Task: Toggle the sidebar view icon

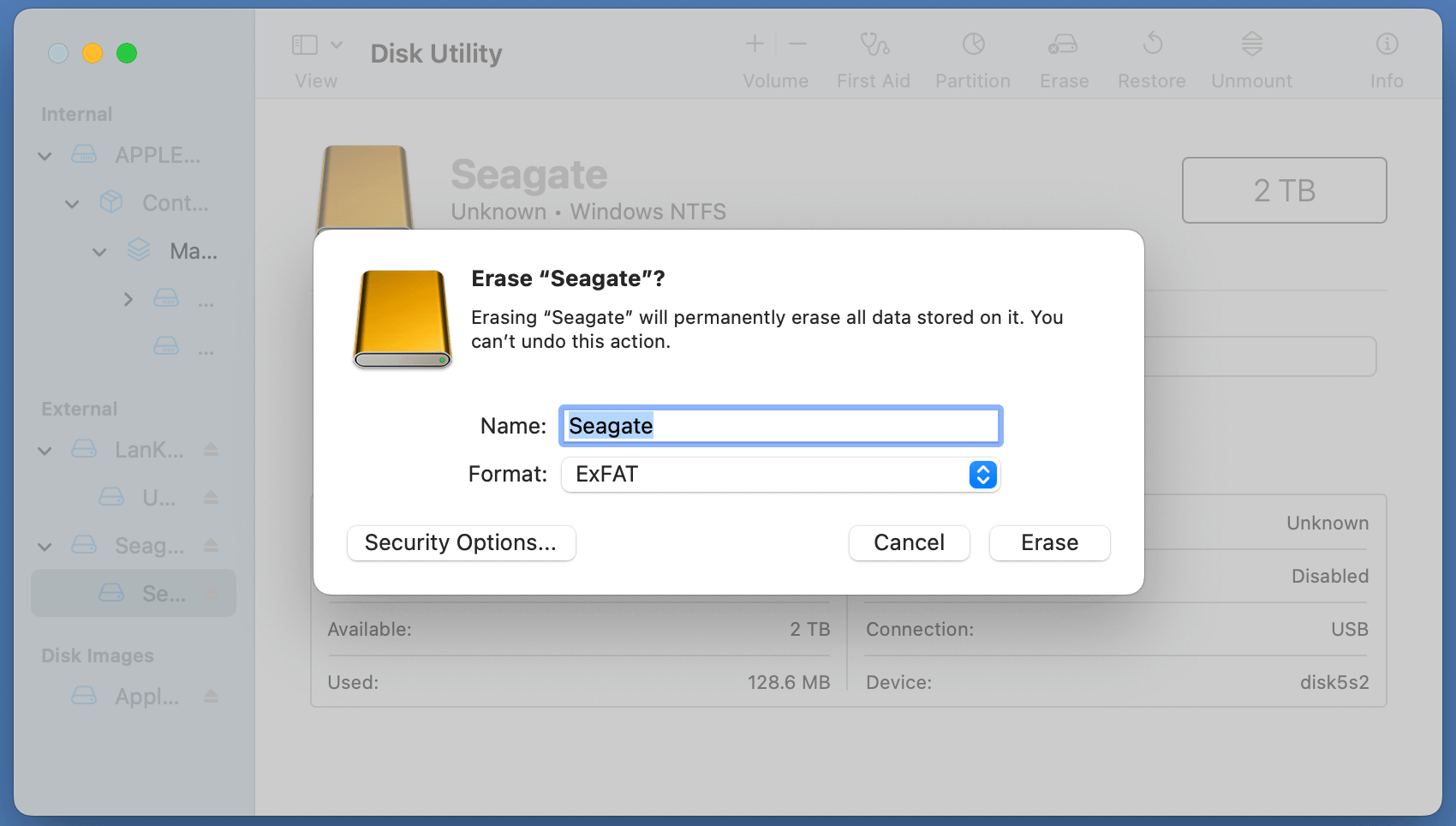Action: [x=305, y=44]
